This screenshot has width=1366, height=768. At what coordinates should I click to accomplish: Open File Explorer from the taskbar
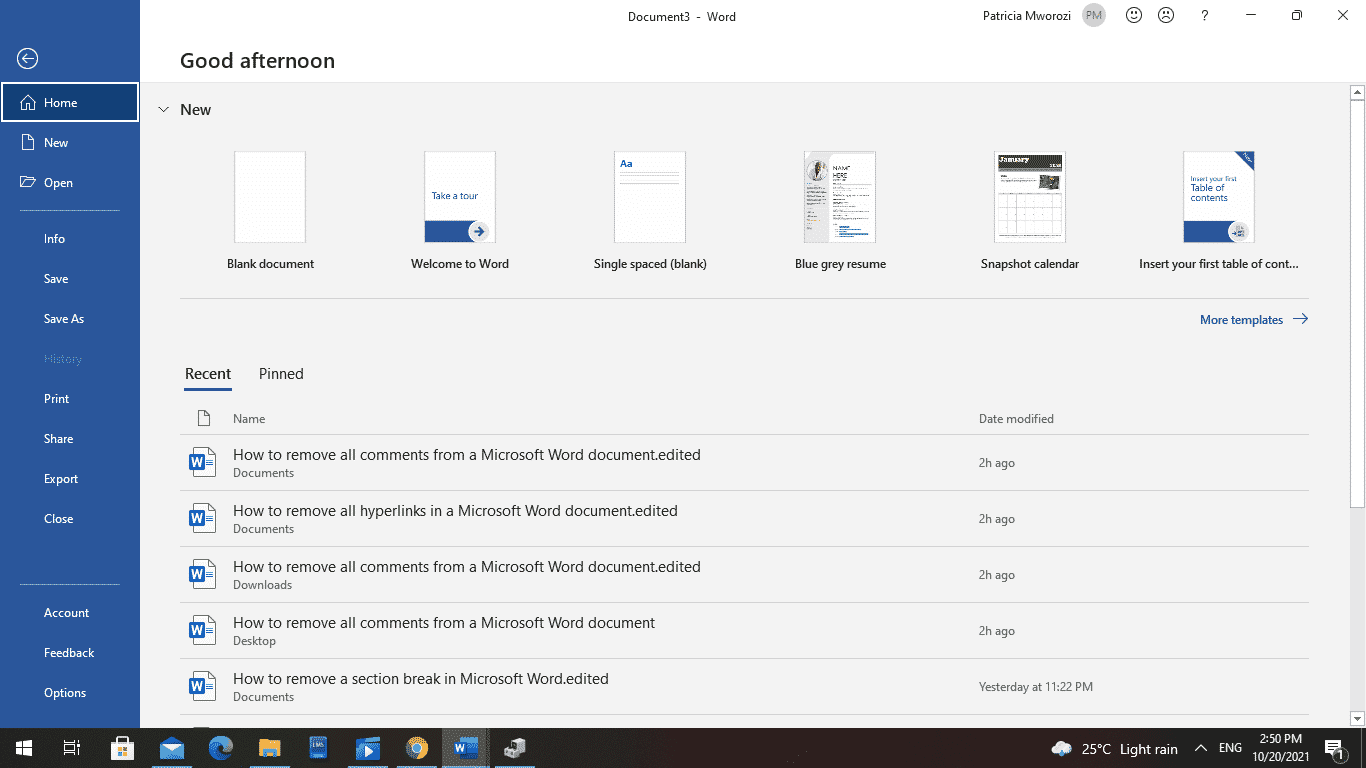[269, 748]
